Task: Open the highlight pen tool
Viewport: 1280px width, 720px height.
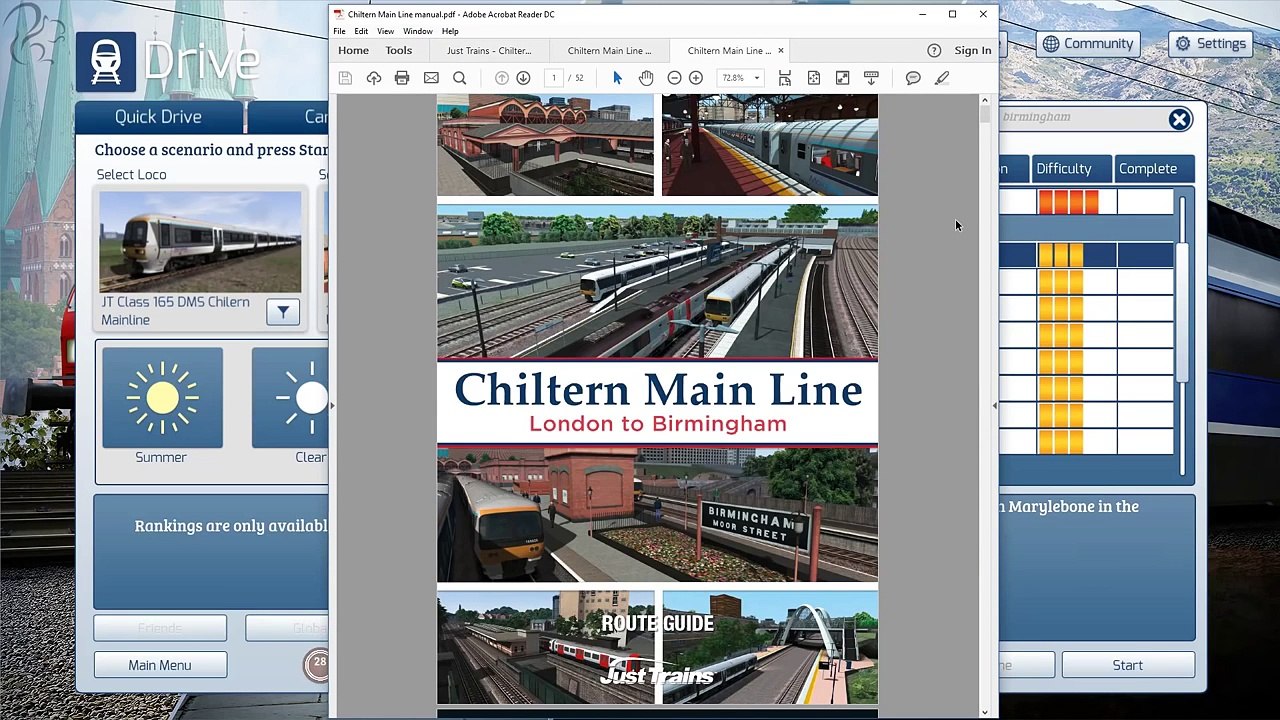Action: [942, 78]
